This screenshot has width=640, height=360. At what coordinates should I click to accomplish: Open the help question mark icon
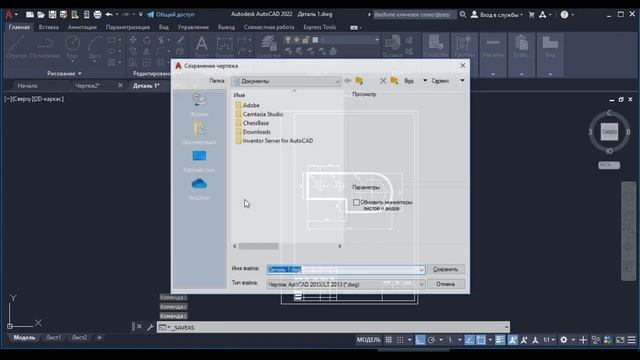[x=564, y=15]
